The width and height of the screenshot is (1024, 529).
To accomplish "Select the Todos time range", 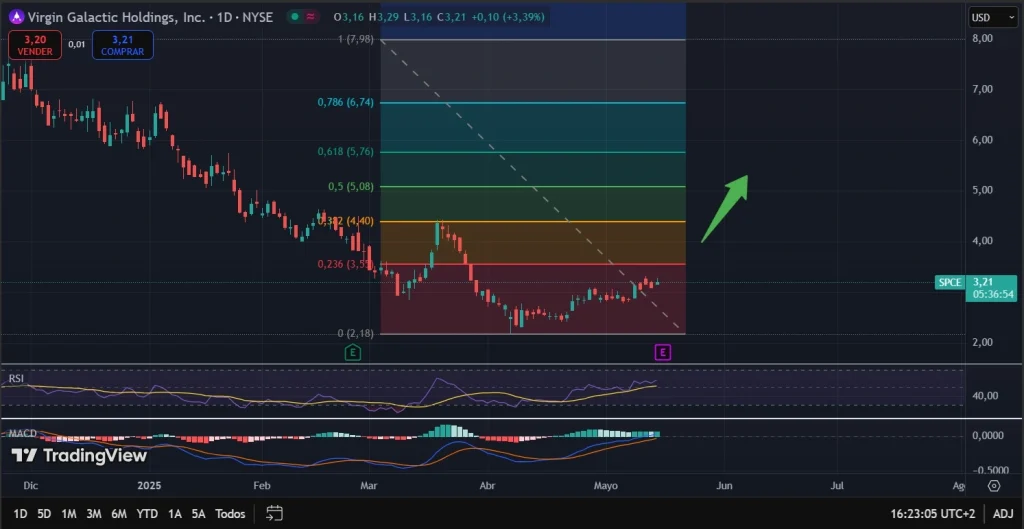I will 230,514.
